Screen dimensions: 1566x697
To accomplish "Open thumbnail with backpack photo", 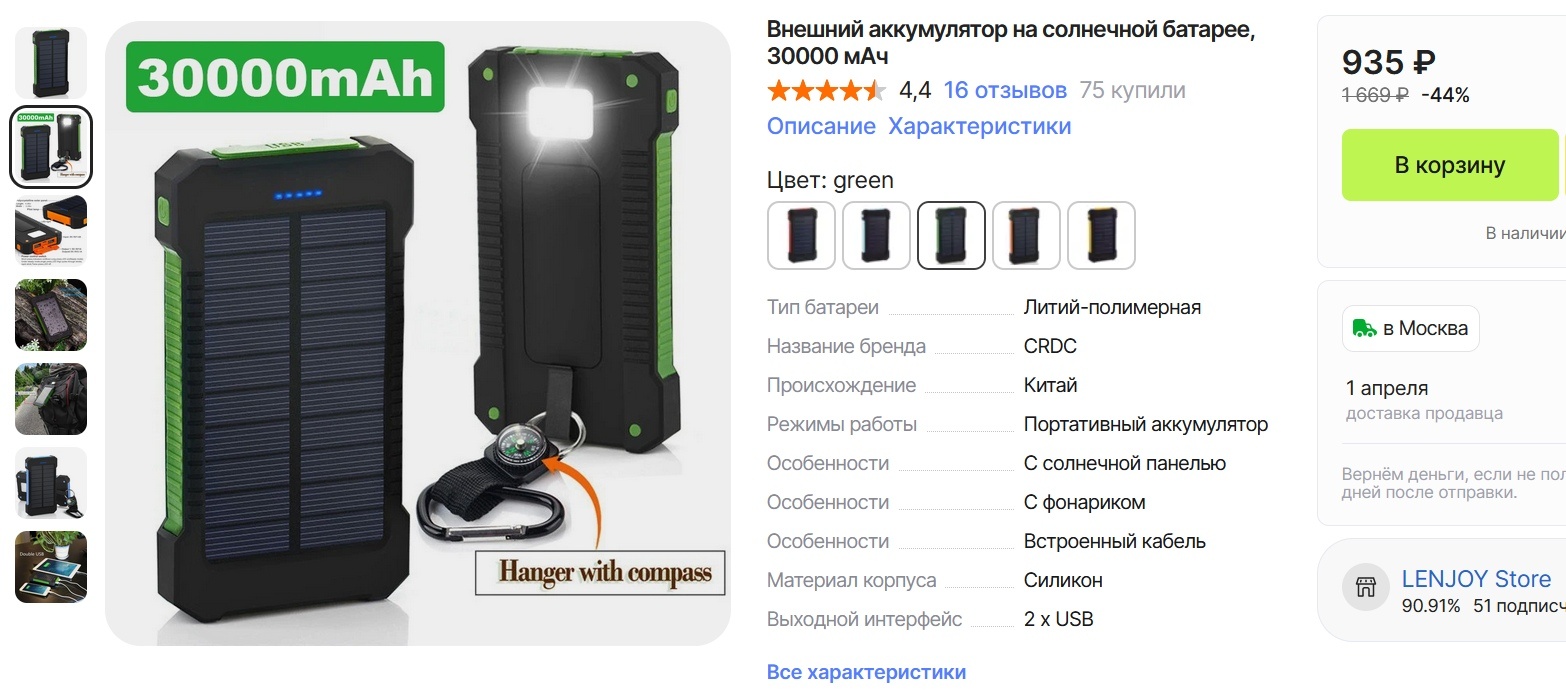I will [x=51, y=398].
